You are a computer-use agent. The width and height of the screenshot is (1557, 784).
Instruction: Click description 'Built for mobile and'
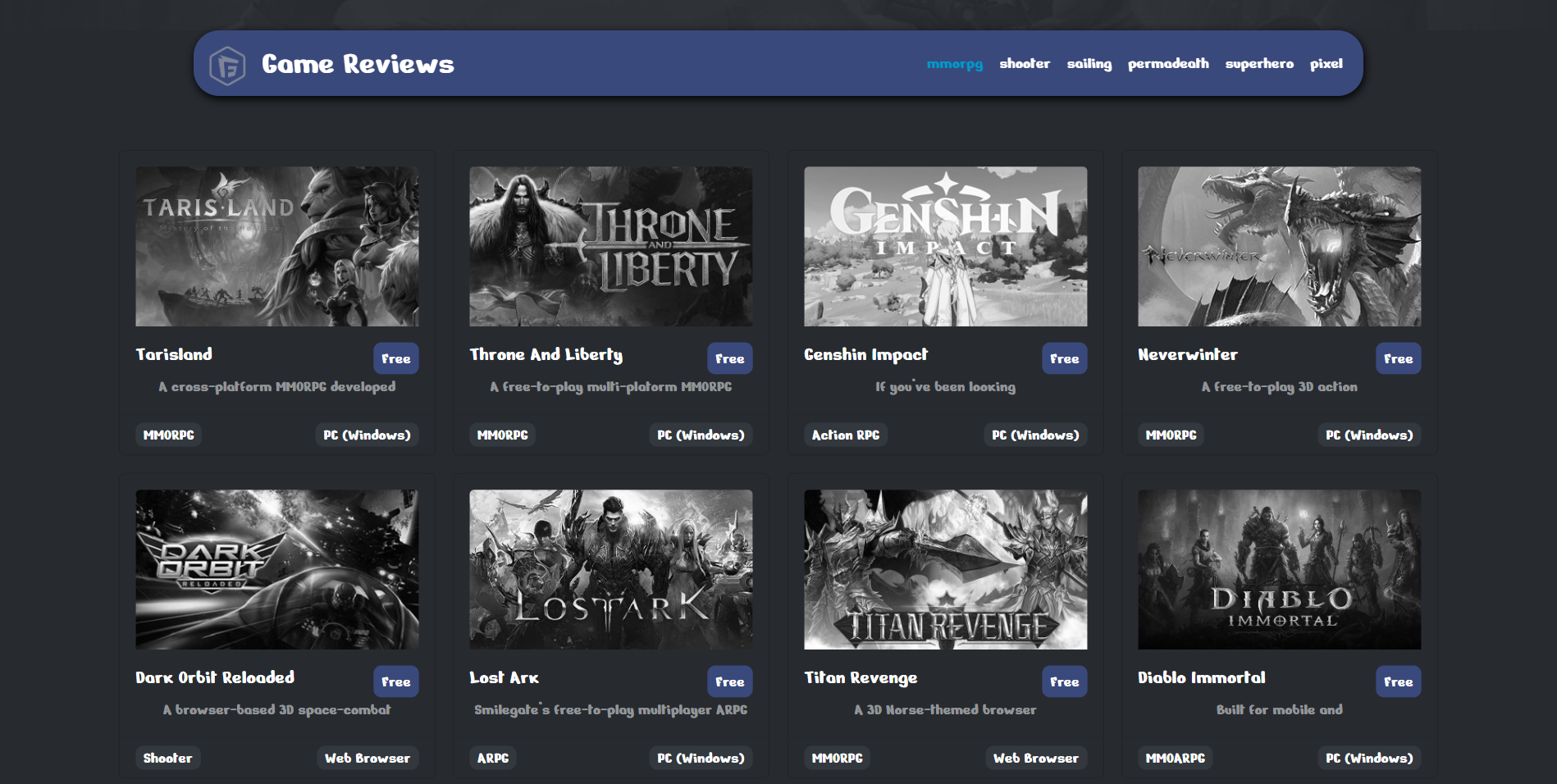point(1280,709)
